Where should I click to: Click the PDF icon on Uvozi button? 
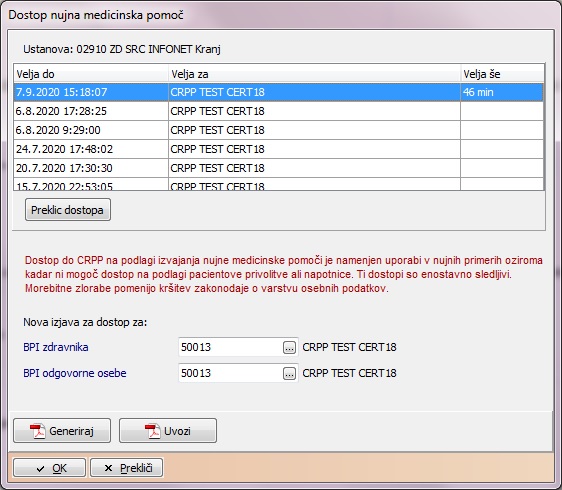coord(153,431)
